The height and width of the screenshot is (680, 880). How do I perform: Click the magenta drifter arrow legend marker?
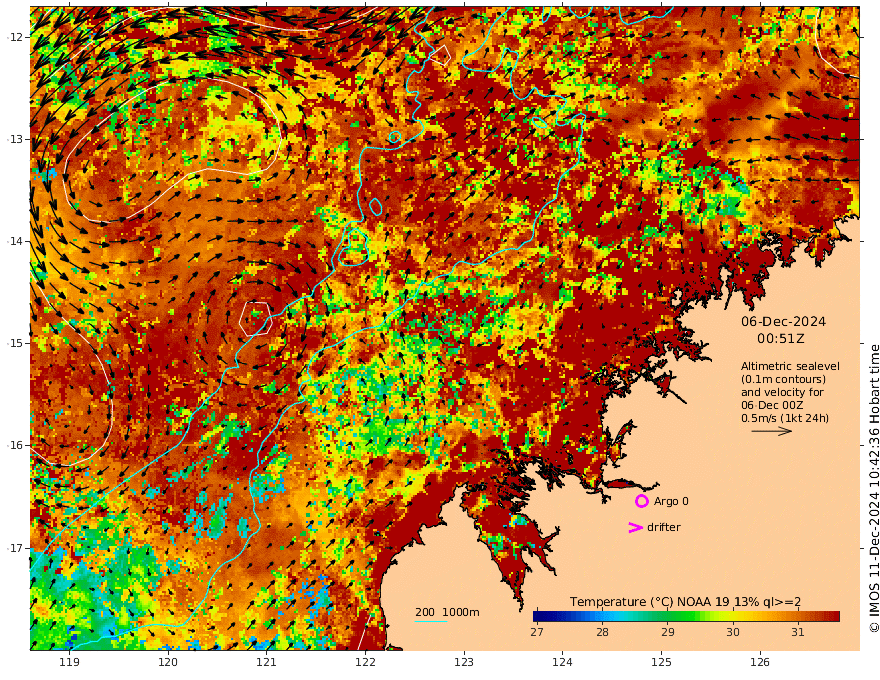(635, 527)
